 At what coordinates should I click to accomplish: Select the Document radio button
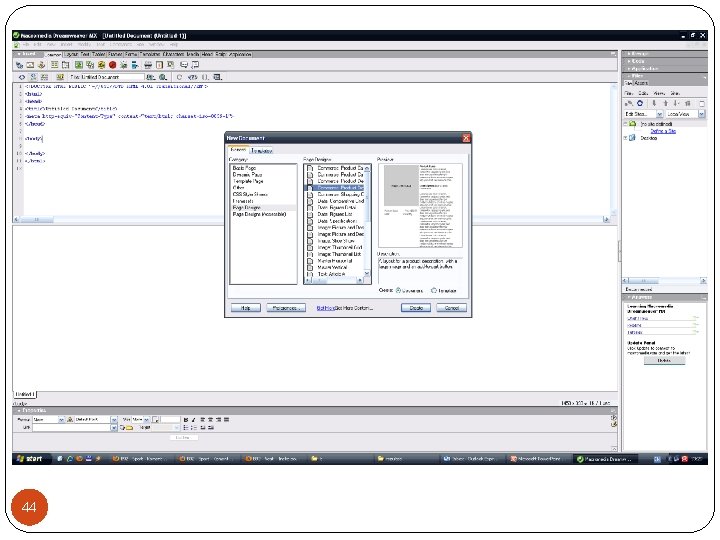coord(398,290)
